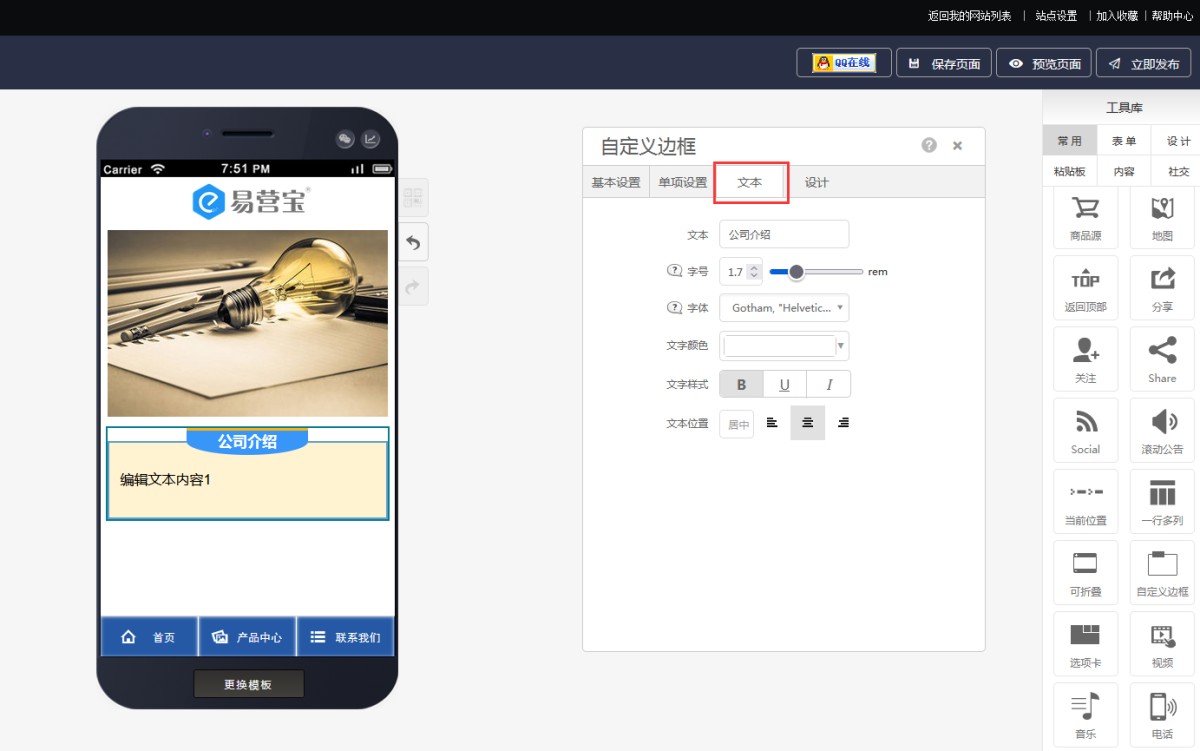Viewport: 1200px width, 751px height.
Task: Click the redo arrow beside phone preview
Action: tap(414, 286)
